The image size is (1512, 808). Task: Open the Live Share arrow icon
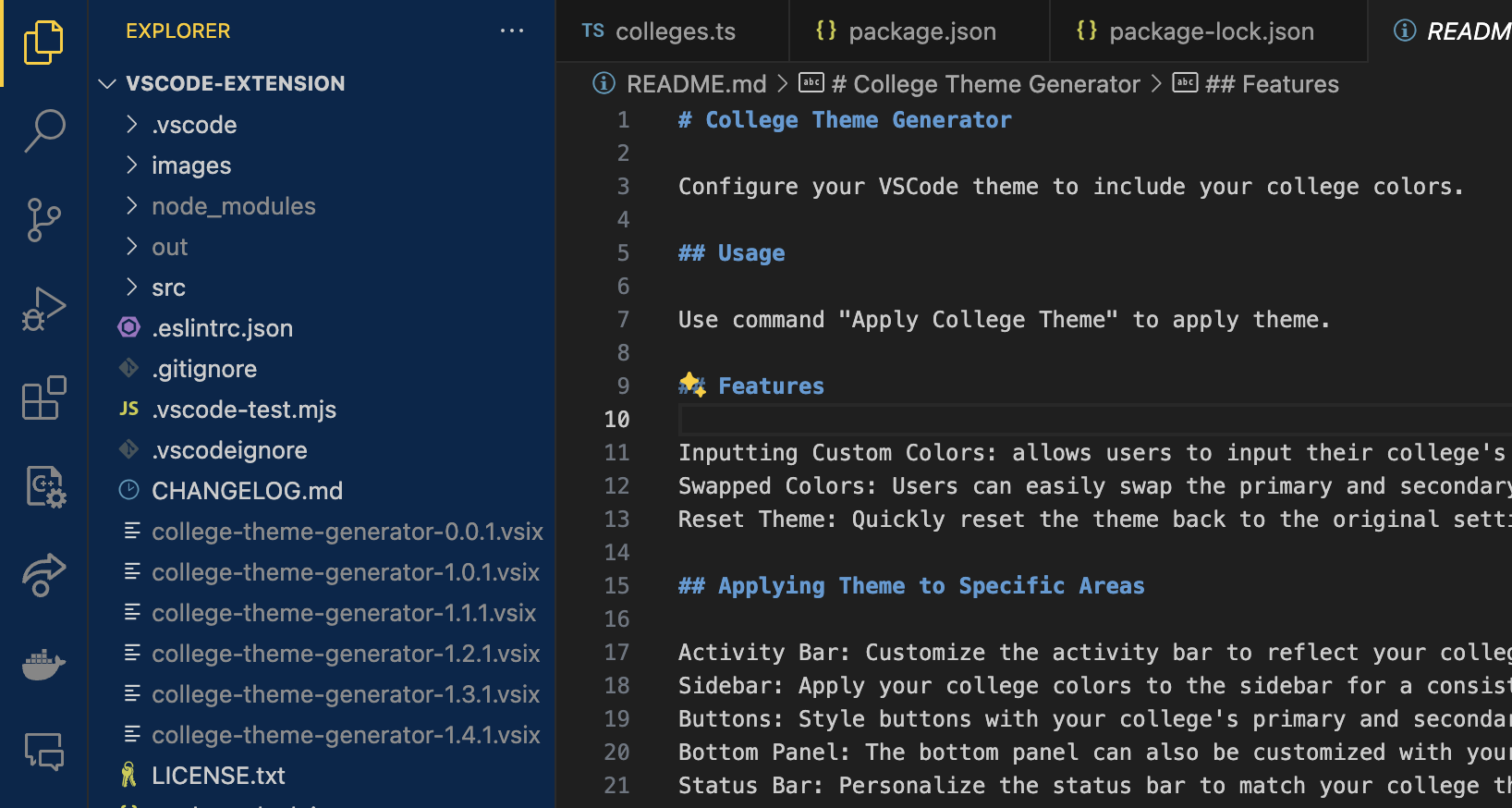43,575
